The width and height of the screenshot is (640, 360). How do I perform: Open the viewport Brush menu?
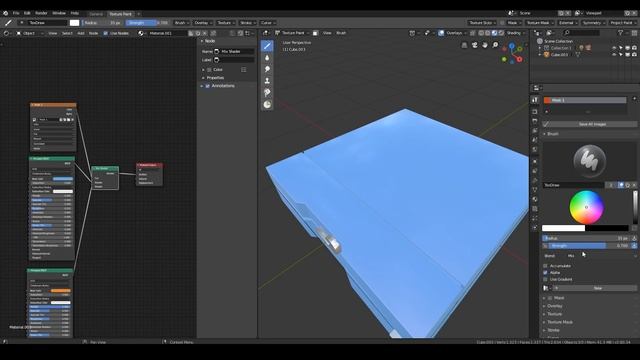(341, 33)
